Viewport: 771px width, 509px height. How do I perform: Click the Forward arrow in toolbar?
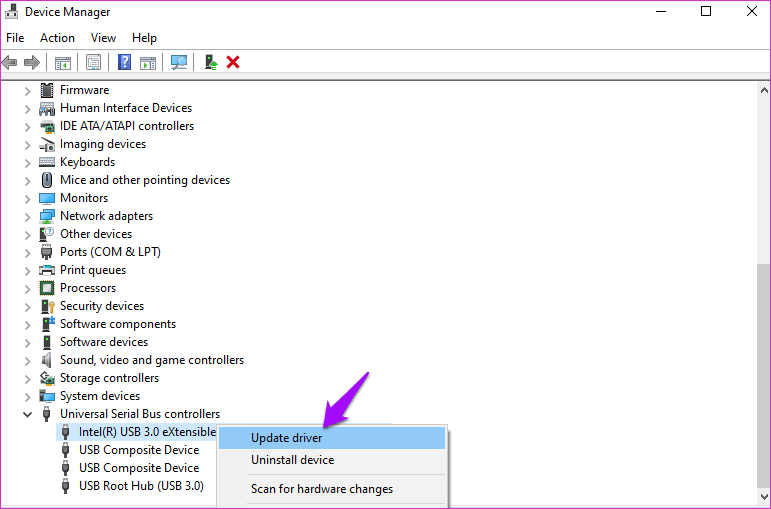point(32,62)
